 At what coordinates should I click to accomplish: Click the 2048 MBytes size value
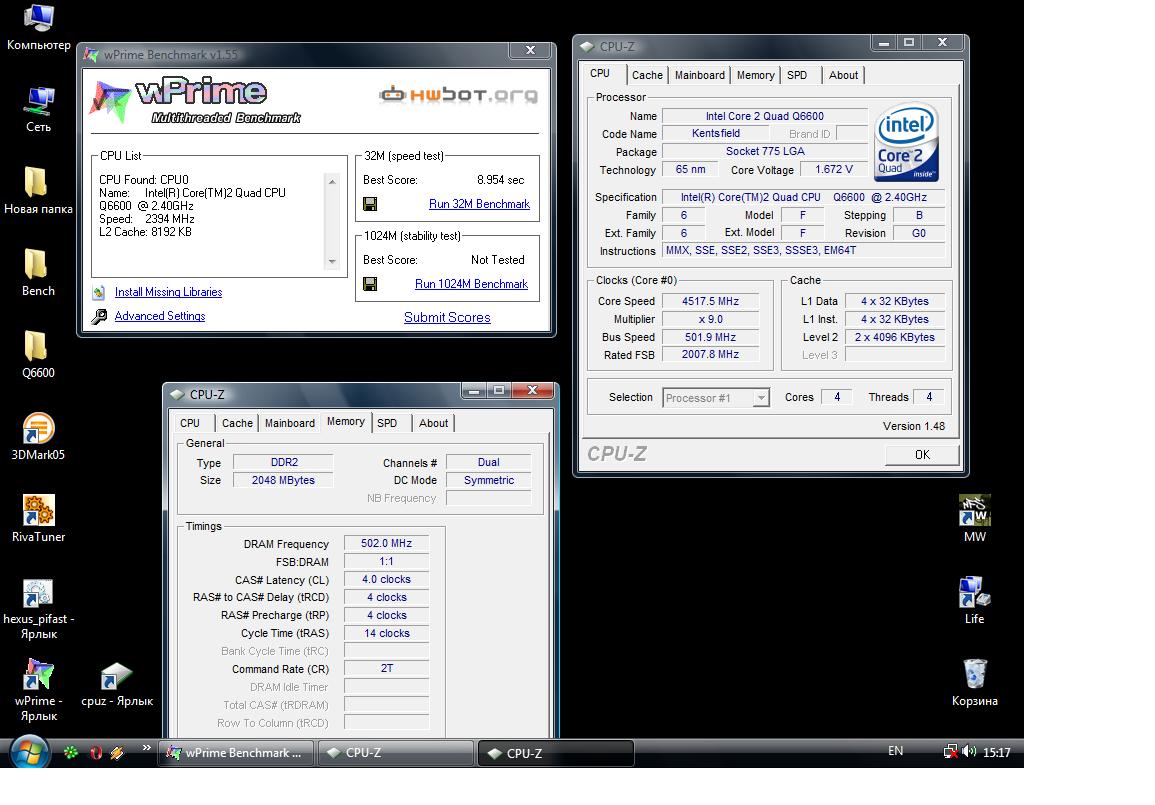[x=284, y=480]
